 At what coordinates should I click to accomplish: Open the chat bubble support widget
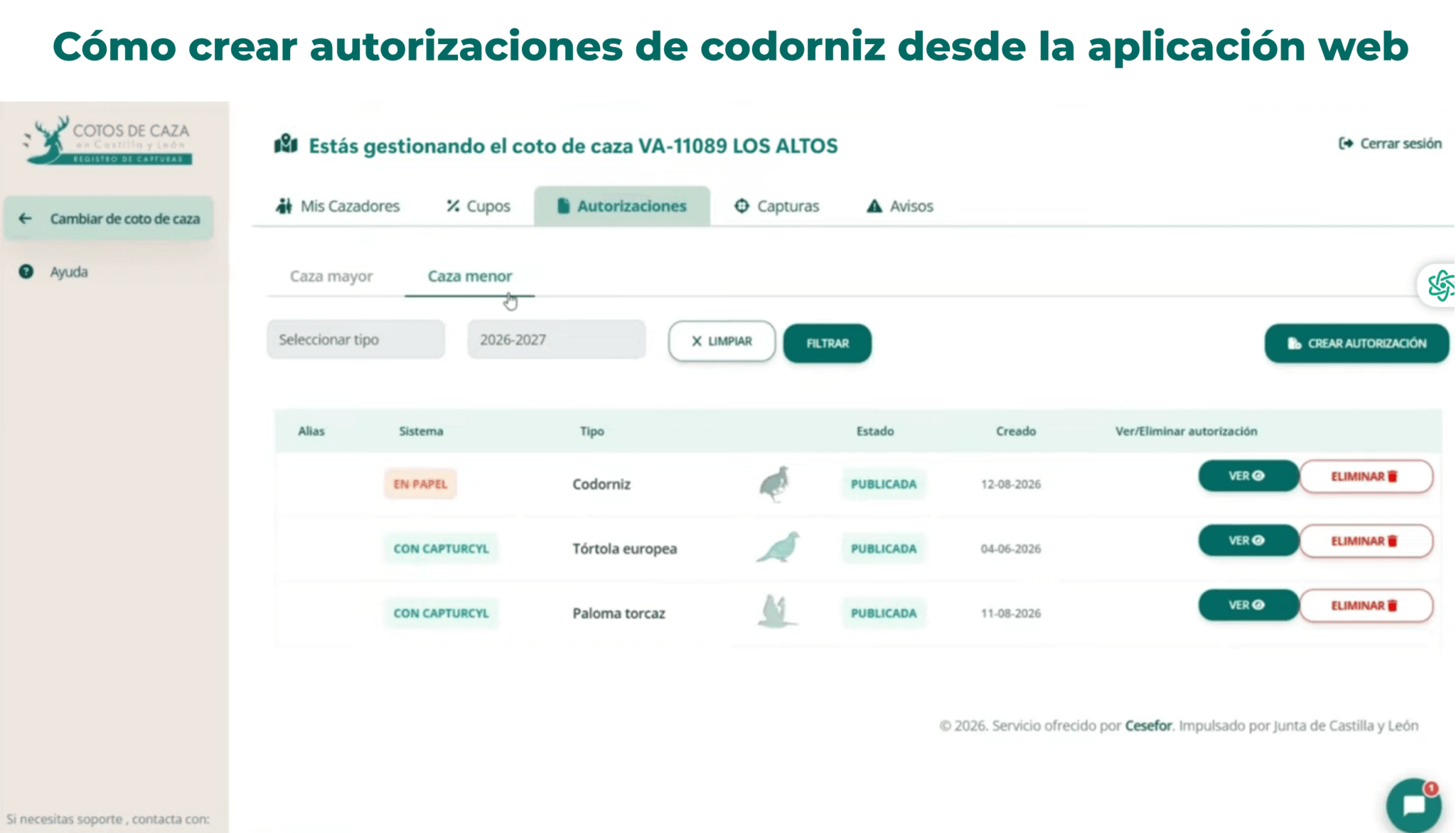click(1414, 805)
